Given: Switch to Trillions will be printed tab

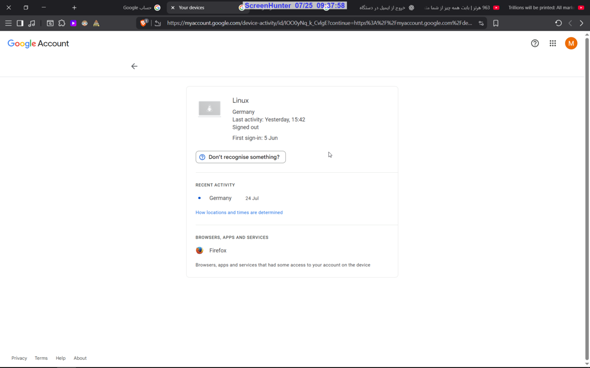Looking at the screenshot, I should (546, 8).
